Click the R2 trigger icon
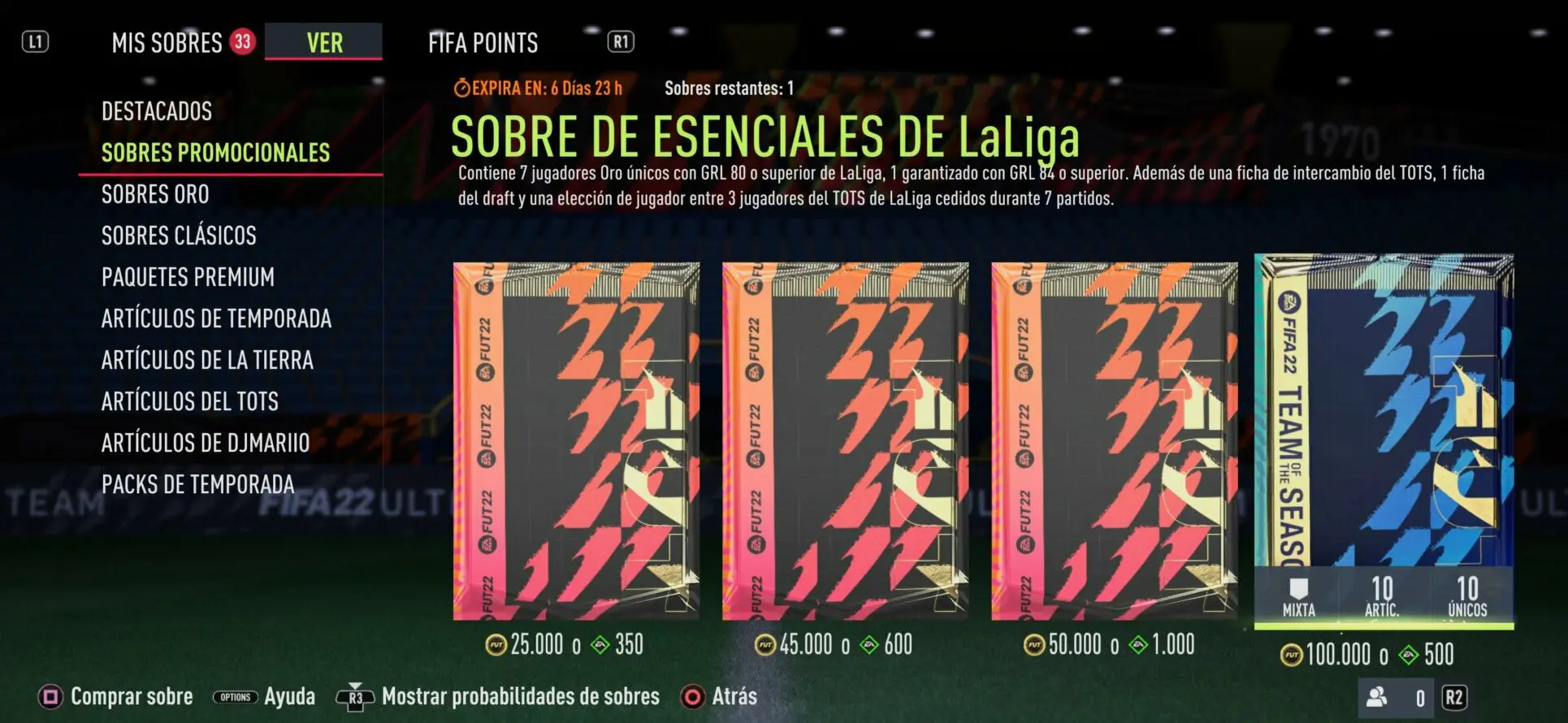The image size is (1568, 723). [x=1453, y=698]
